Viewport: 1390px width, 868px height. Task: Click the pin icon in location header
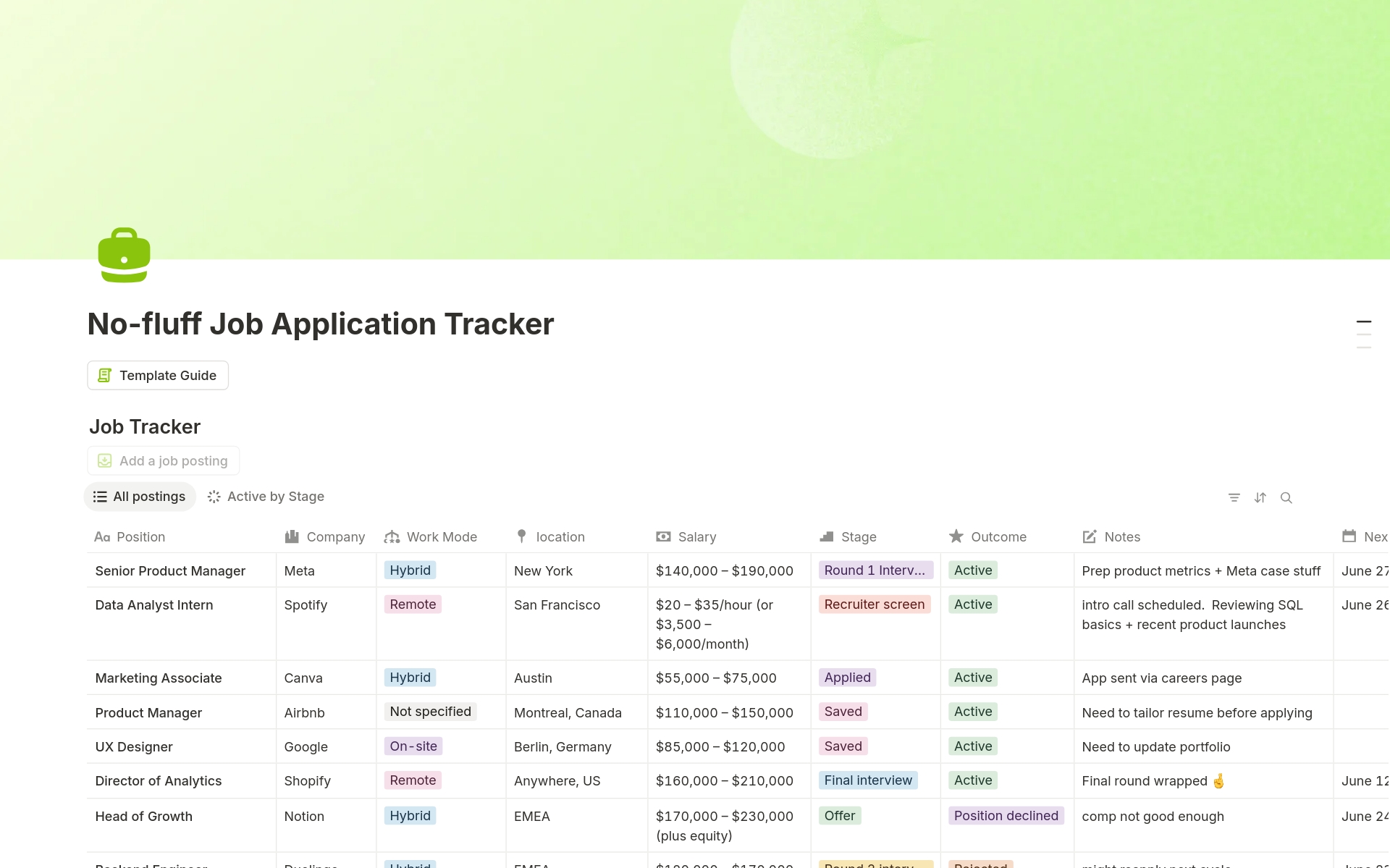click(521, 536)
